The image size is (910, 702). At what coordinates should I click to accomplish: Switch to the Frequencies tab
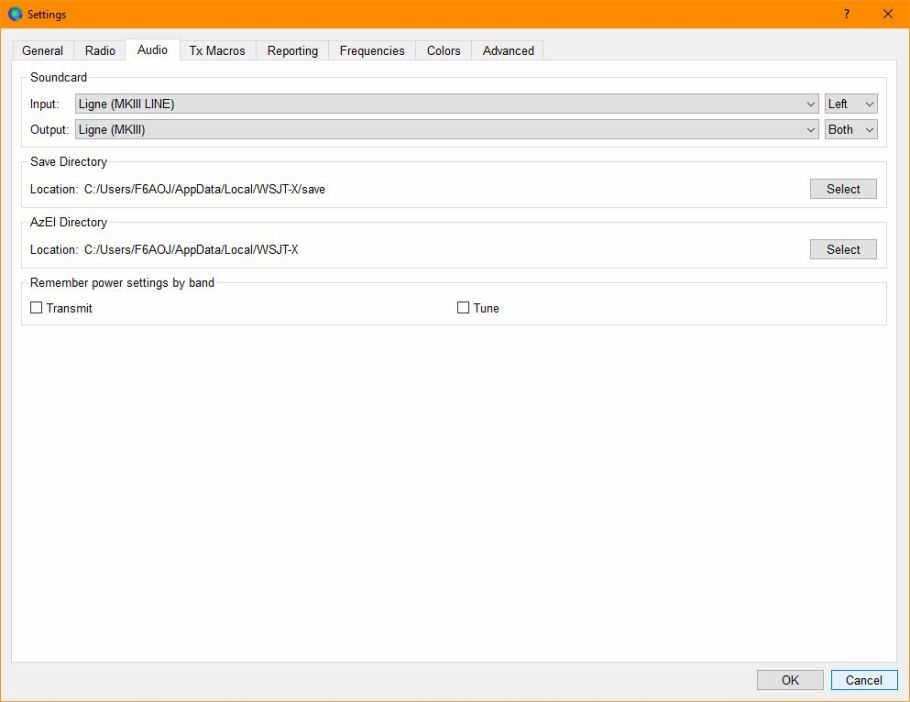pos(372,51)
